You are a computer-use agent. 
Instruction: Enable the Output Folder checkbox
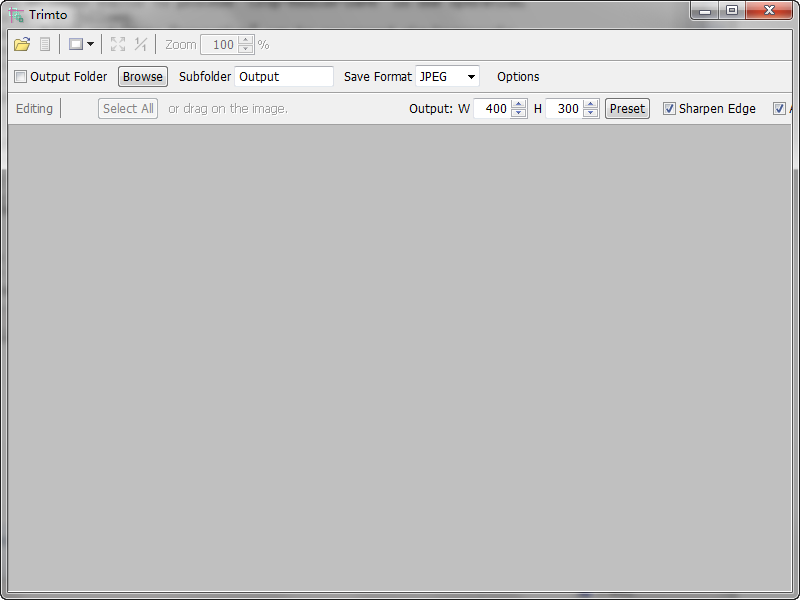click(20, 77)
